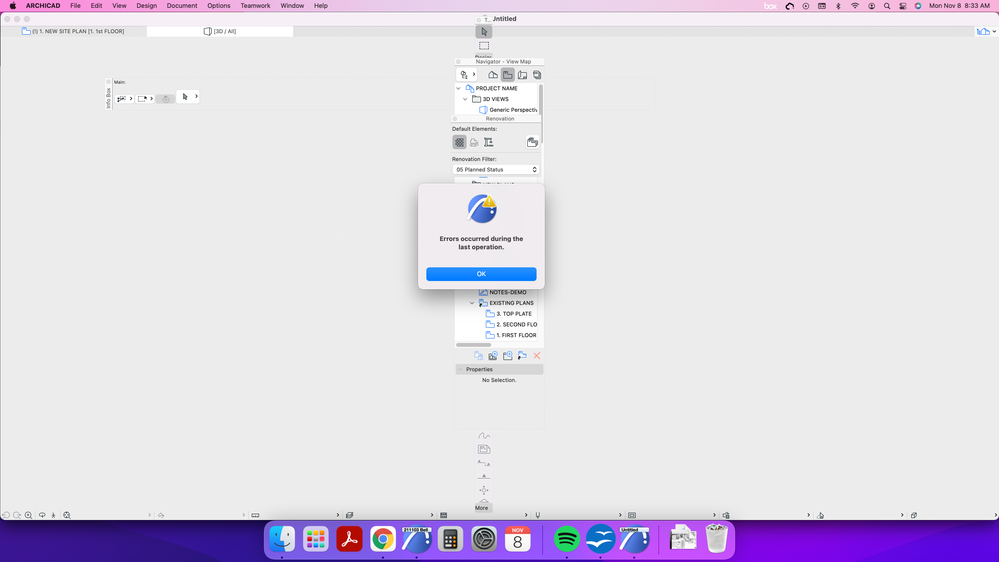Open Calculator from the Dock
The image size is (999, 562).
450,539
